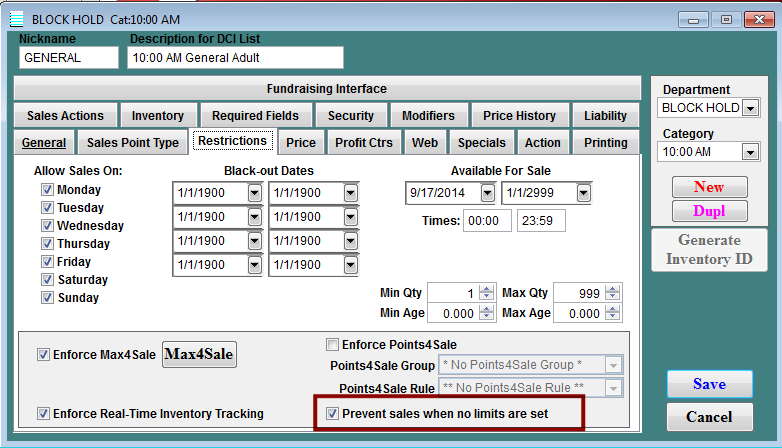
Task: Uncheck the Saturday checkbox
Action: (47, 279)
